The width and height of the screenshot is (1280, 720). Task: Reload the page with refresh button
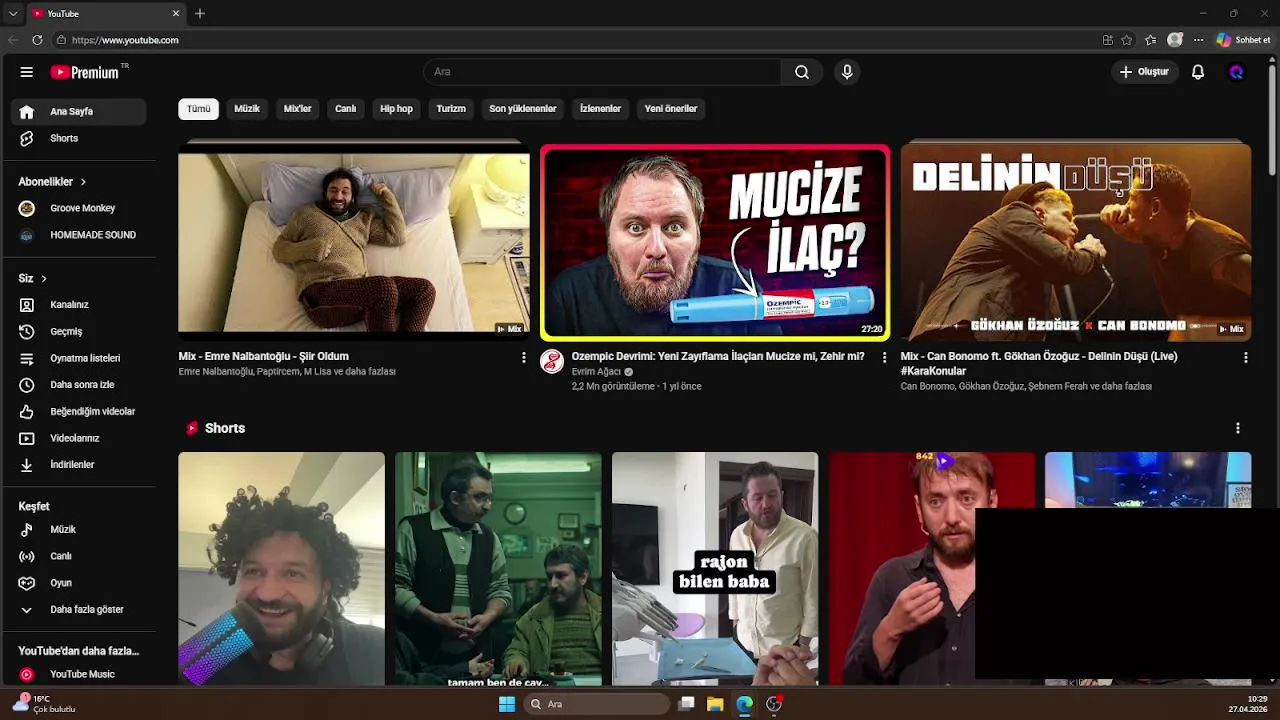[x=37, y=40]
